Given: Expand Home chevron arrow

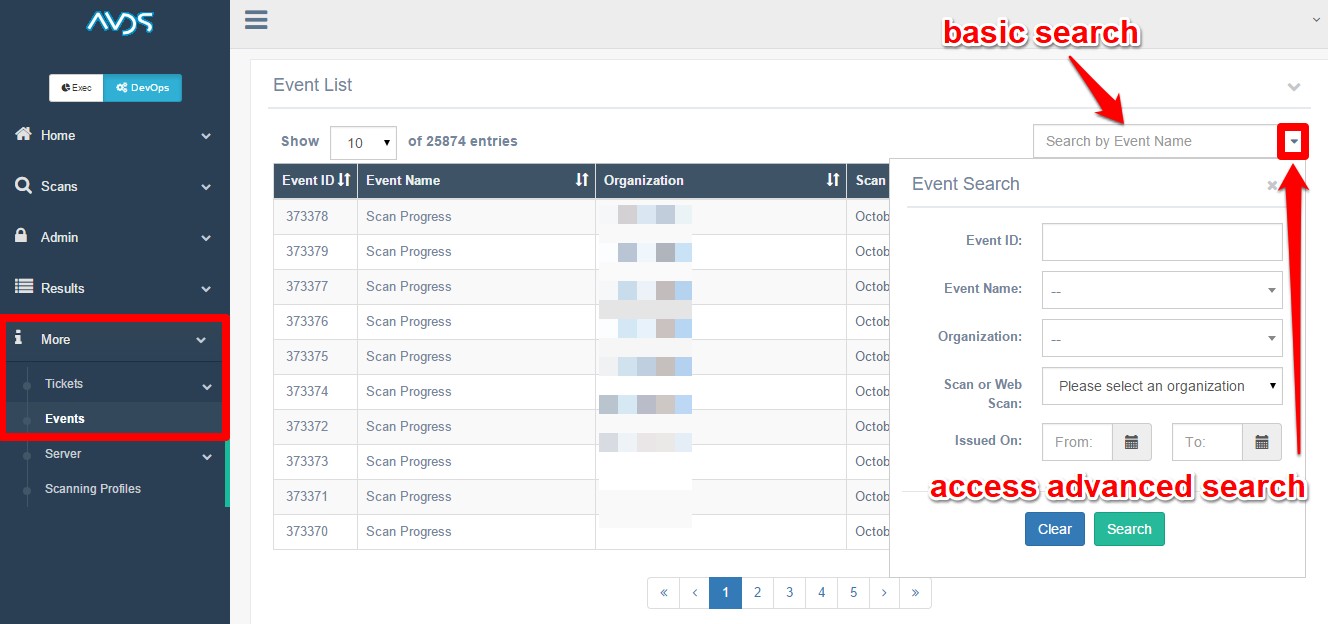Looking at the screenshot, I should (x=206, y=136).
